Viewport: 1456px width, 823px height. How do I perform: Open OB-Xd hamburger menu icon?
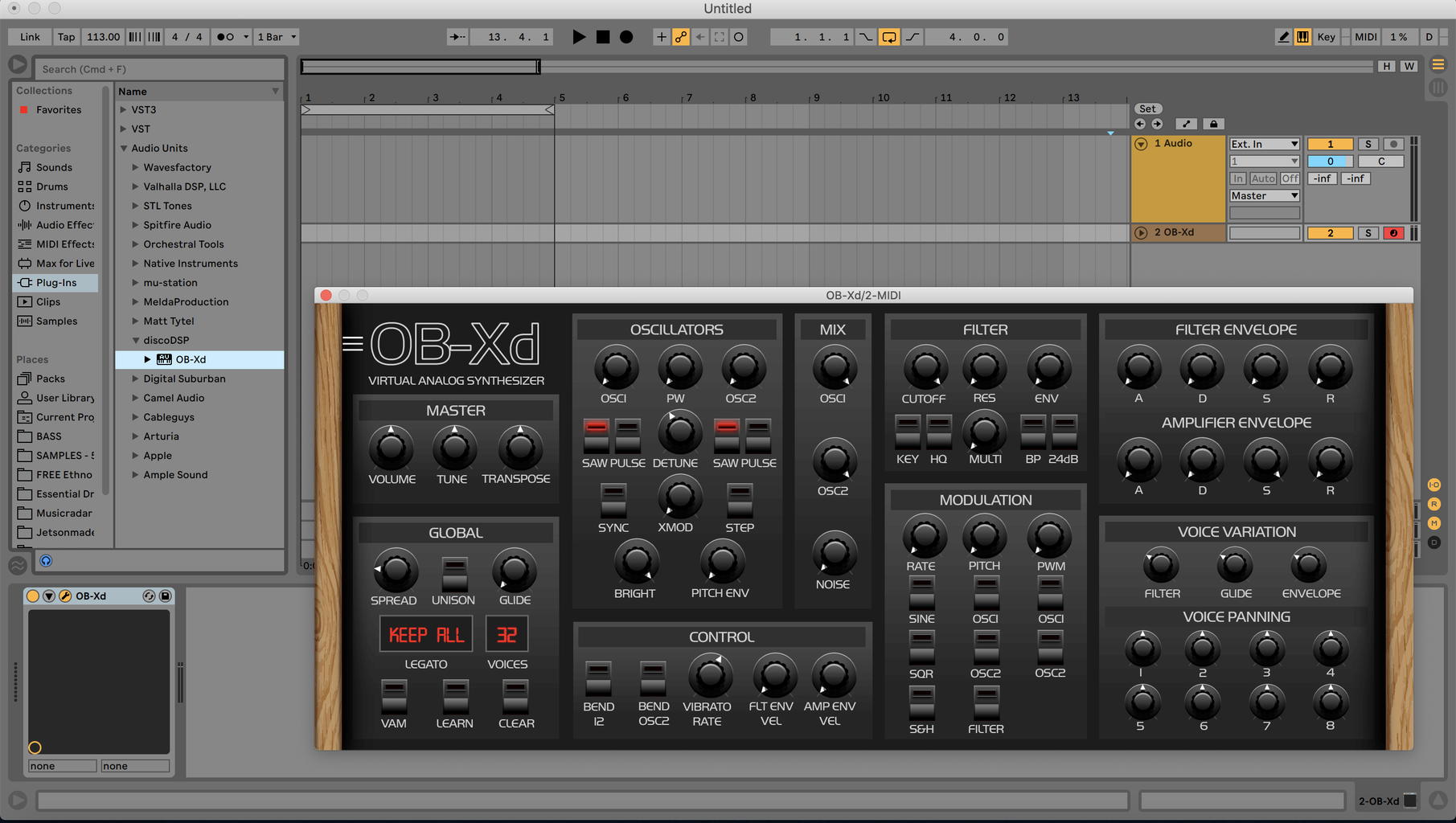pos(352,344)
